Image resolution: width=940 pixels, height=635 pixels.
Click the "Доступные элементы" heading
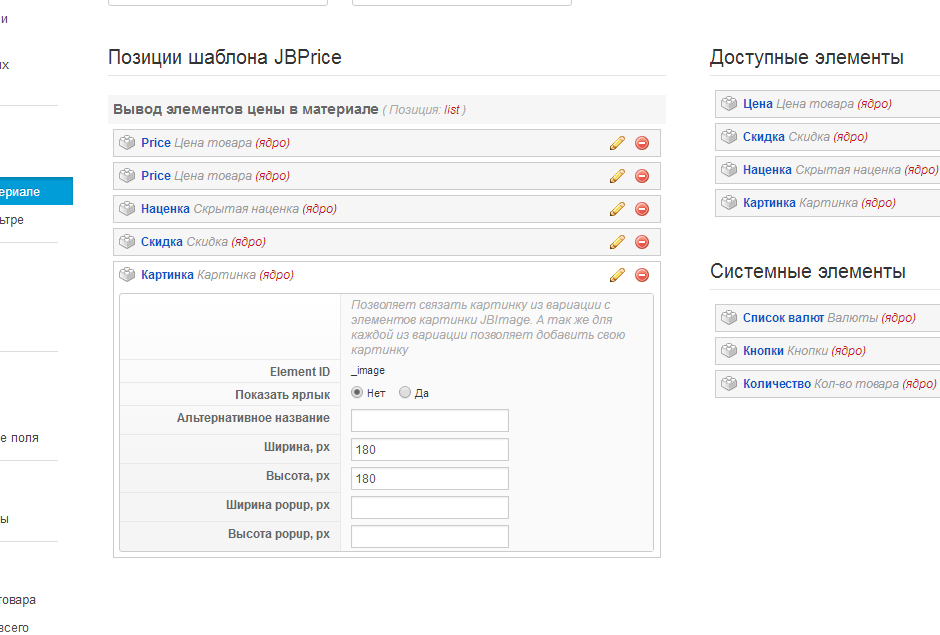tap(807, 57)
